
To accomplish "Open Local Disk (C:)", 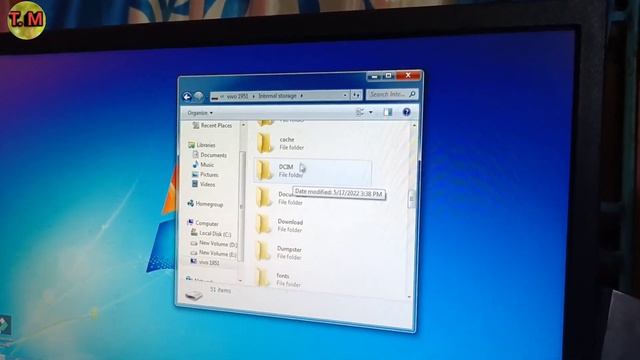I will (215, 233).
